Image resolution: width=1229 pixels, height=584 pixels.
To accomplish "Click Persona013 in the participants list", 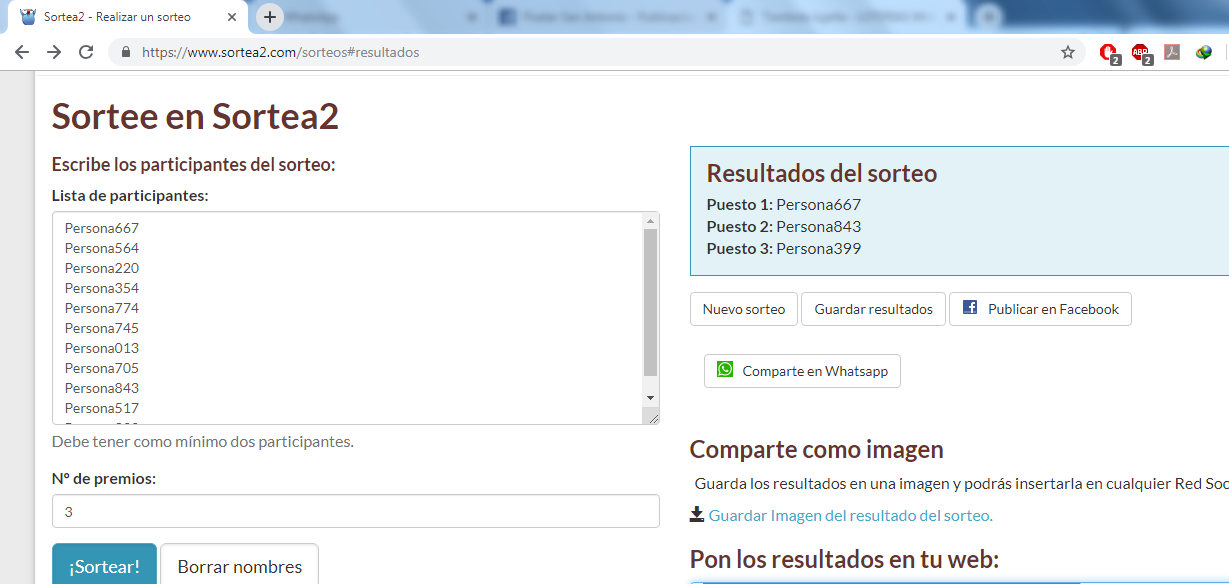I will coord(102,348).
